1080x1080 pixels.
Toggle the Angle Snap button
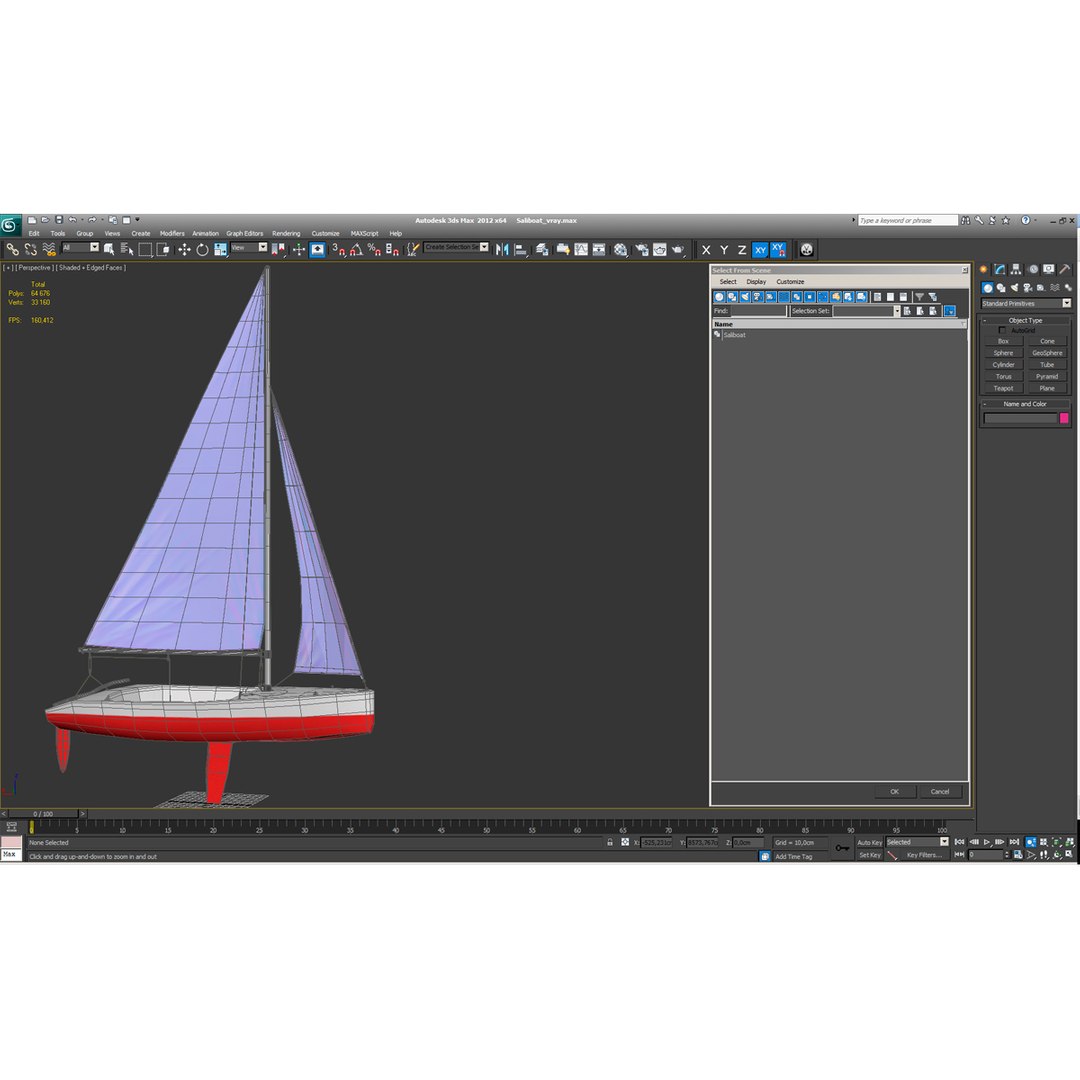(356, 249)
